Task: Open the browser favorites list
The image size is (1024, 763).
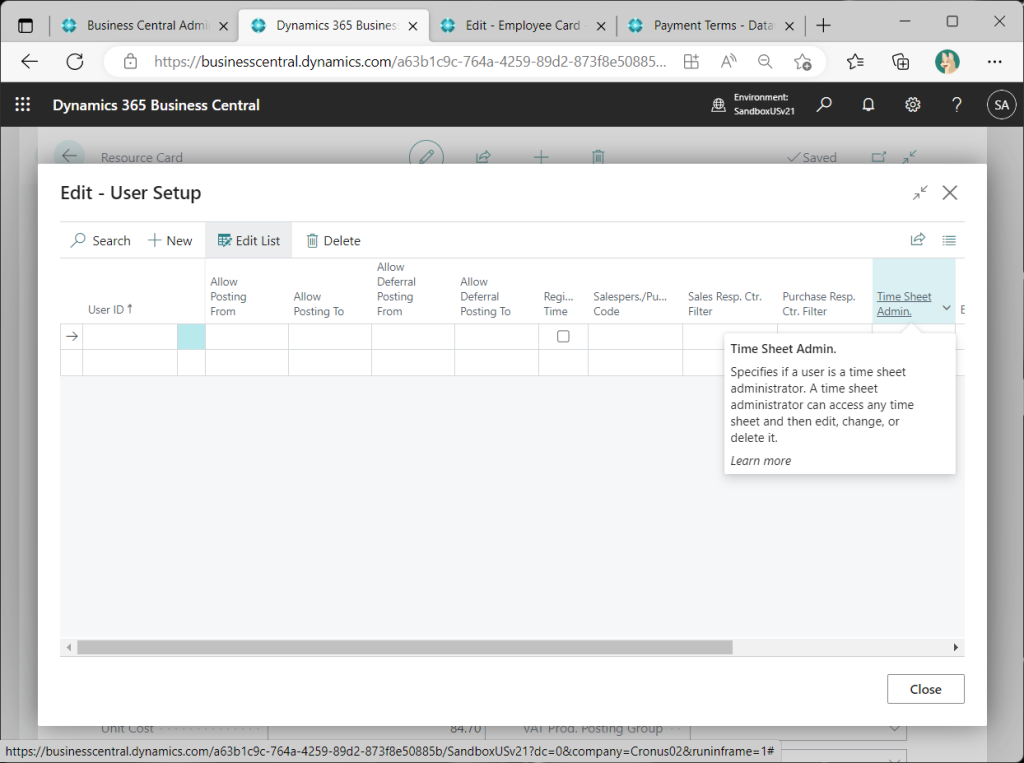Action: [x=855, y=62]
